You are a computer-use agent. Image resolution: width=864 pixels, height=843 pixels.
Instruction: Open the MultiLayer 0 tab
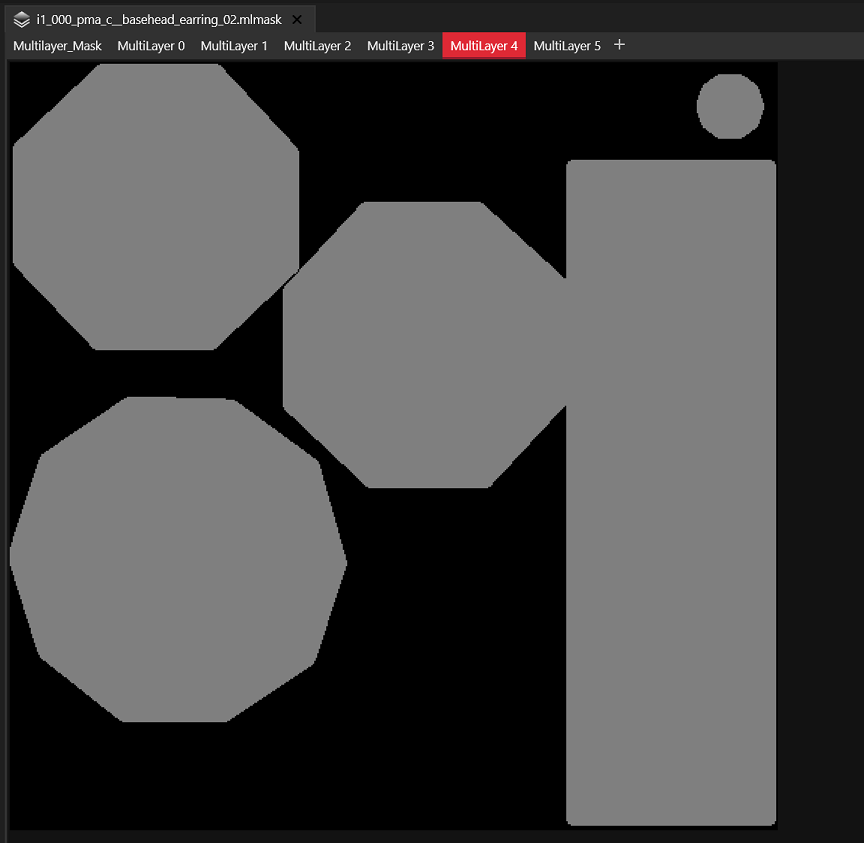(x=151, y=46)
